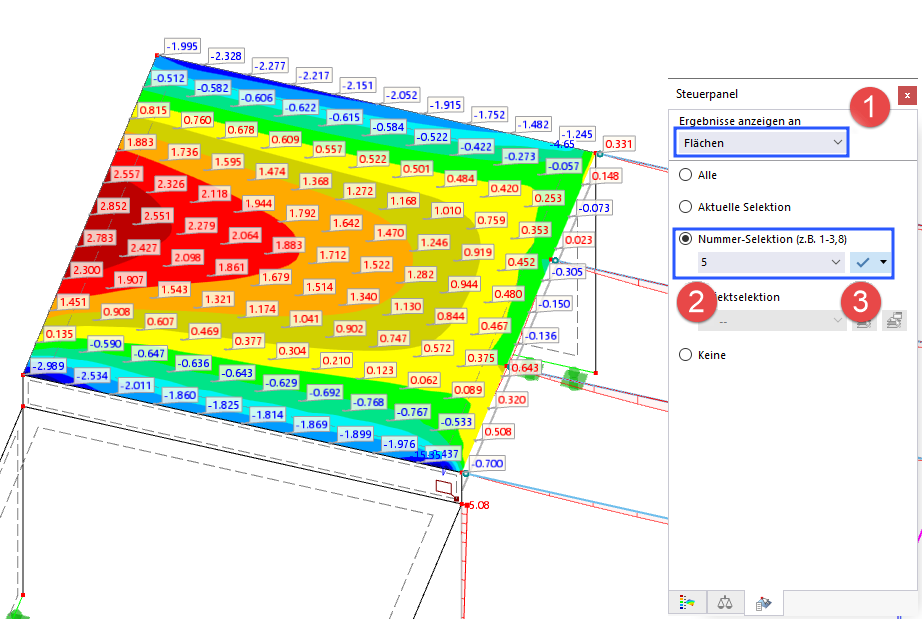
Task: Select the Alle radio button
Action: coord(685,175)
